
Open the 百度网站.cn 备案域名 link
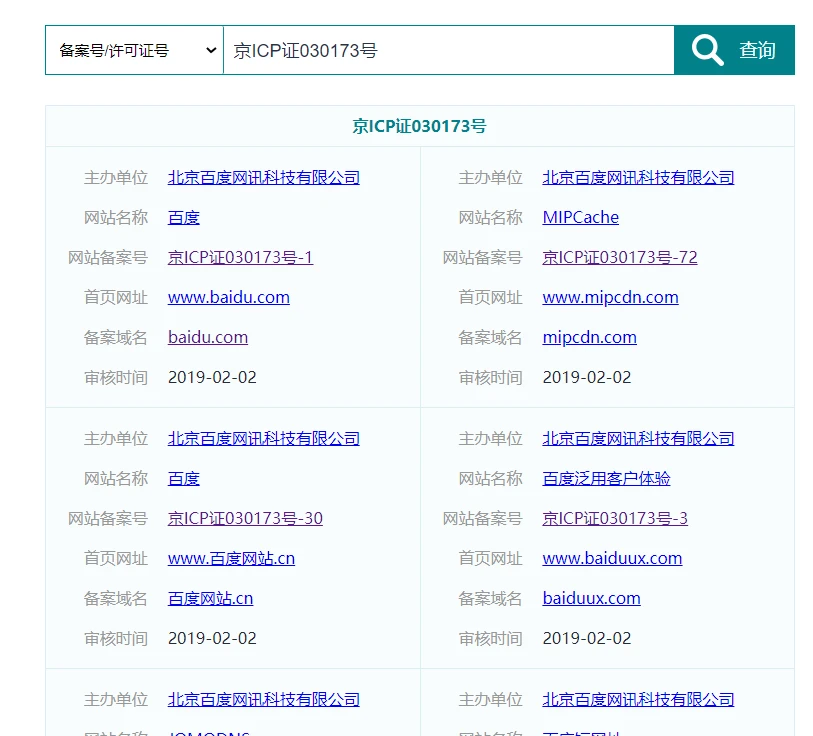[211, 598]
